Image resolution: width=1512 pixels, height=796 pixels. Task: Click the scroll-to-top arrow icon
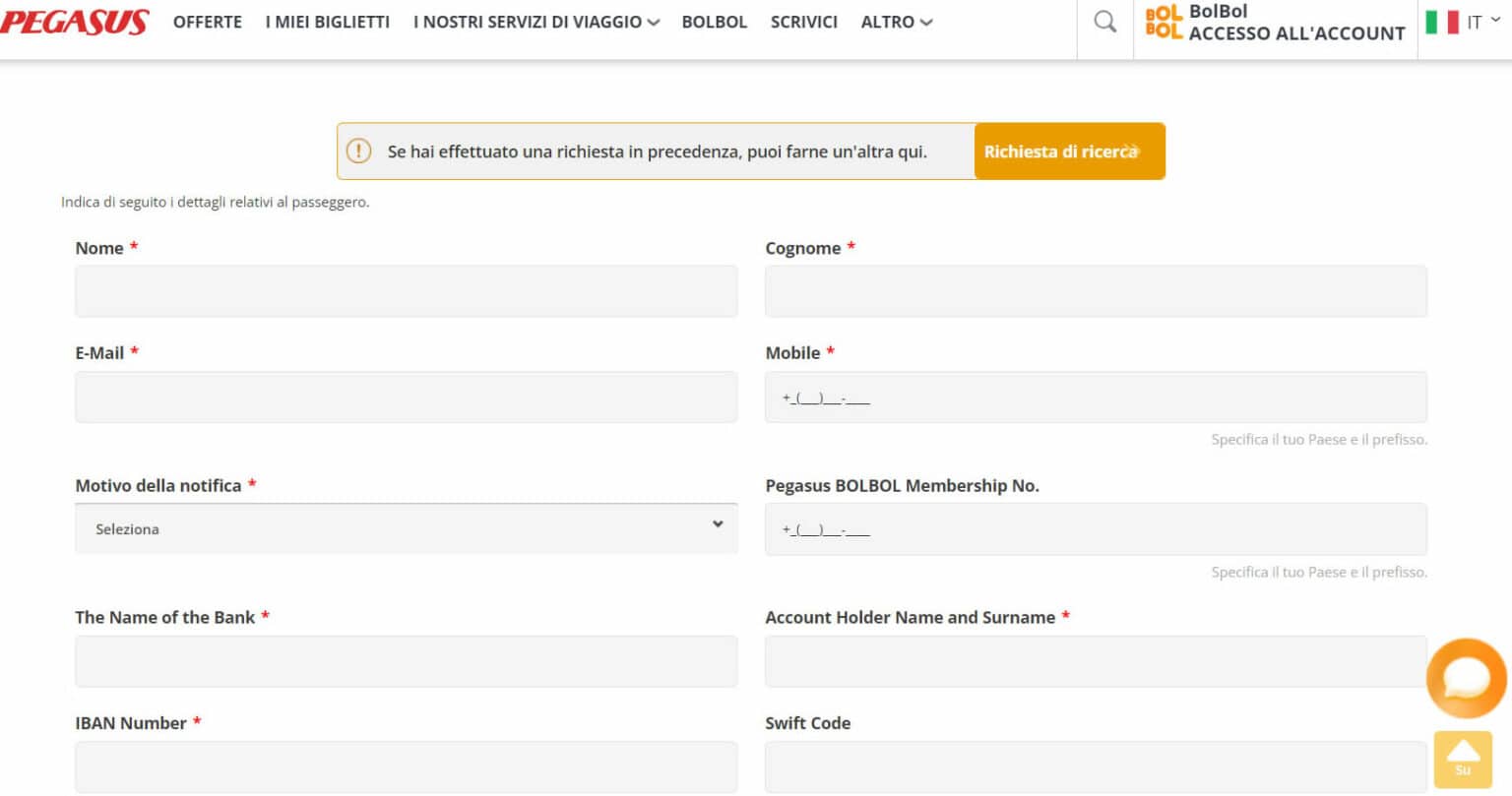1464,758
